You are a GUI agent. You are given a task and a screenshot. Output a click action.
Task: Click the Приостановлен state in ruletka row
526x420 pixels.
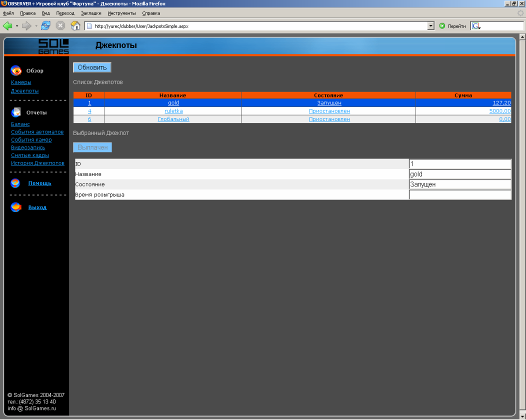click(329, 111)
